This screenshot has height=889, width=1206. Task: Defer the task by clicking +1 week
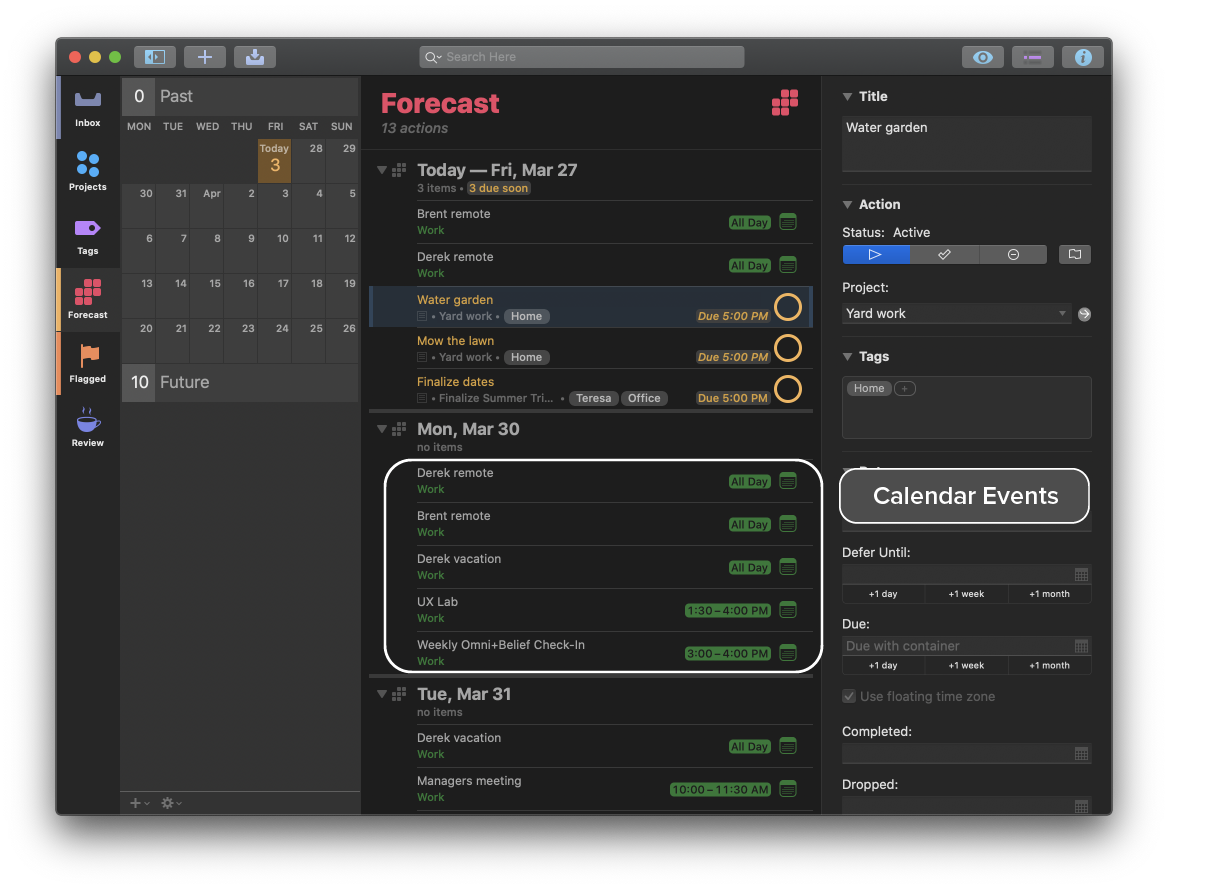coord(966,593)
